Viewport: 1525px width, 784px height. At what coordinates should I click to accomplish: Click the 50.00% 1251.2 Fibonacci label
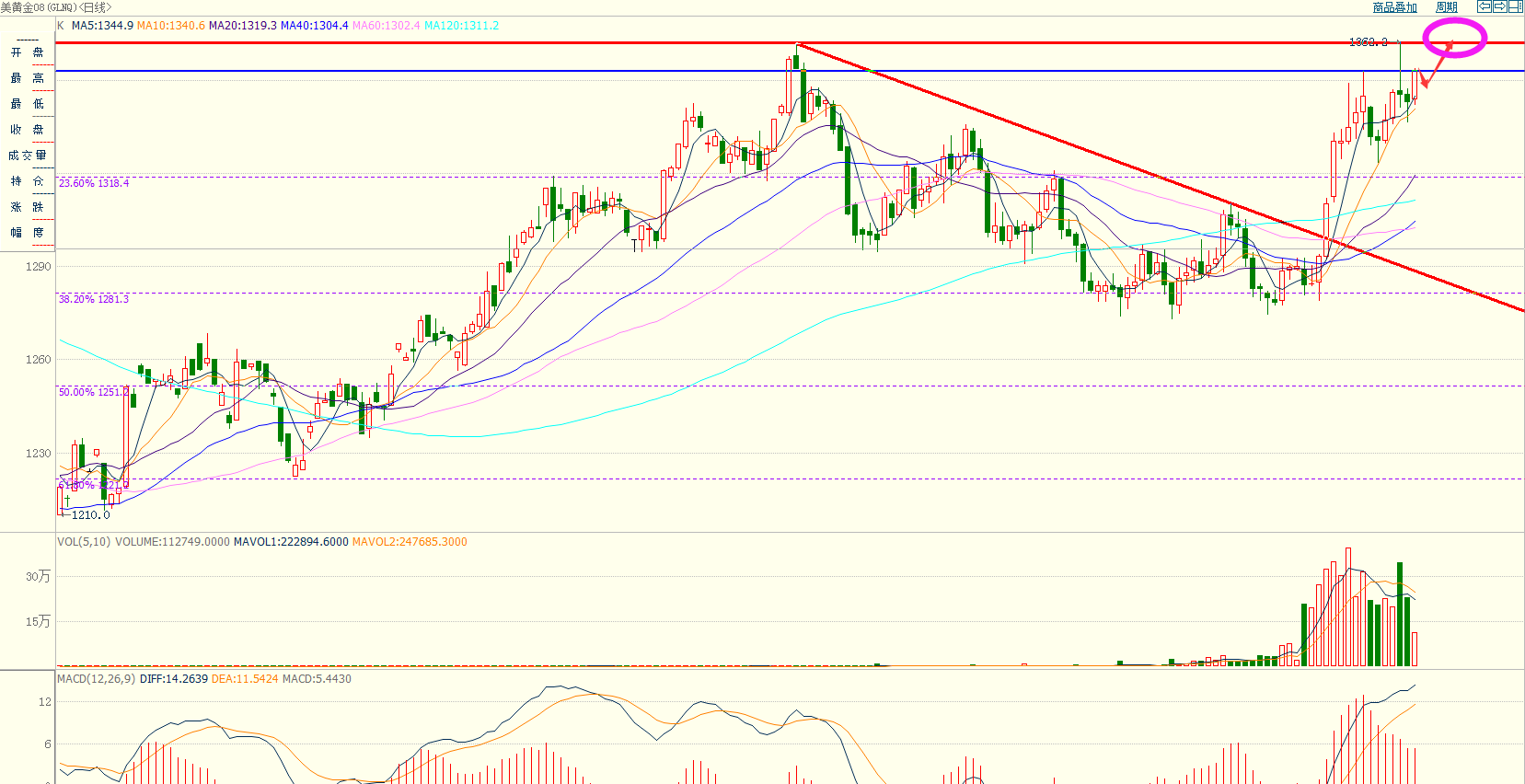(94, 392)
